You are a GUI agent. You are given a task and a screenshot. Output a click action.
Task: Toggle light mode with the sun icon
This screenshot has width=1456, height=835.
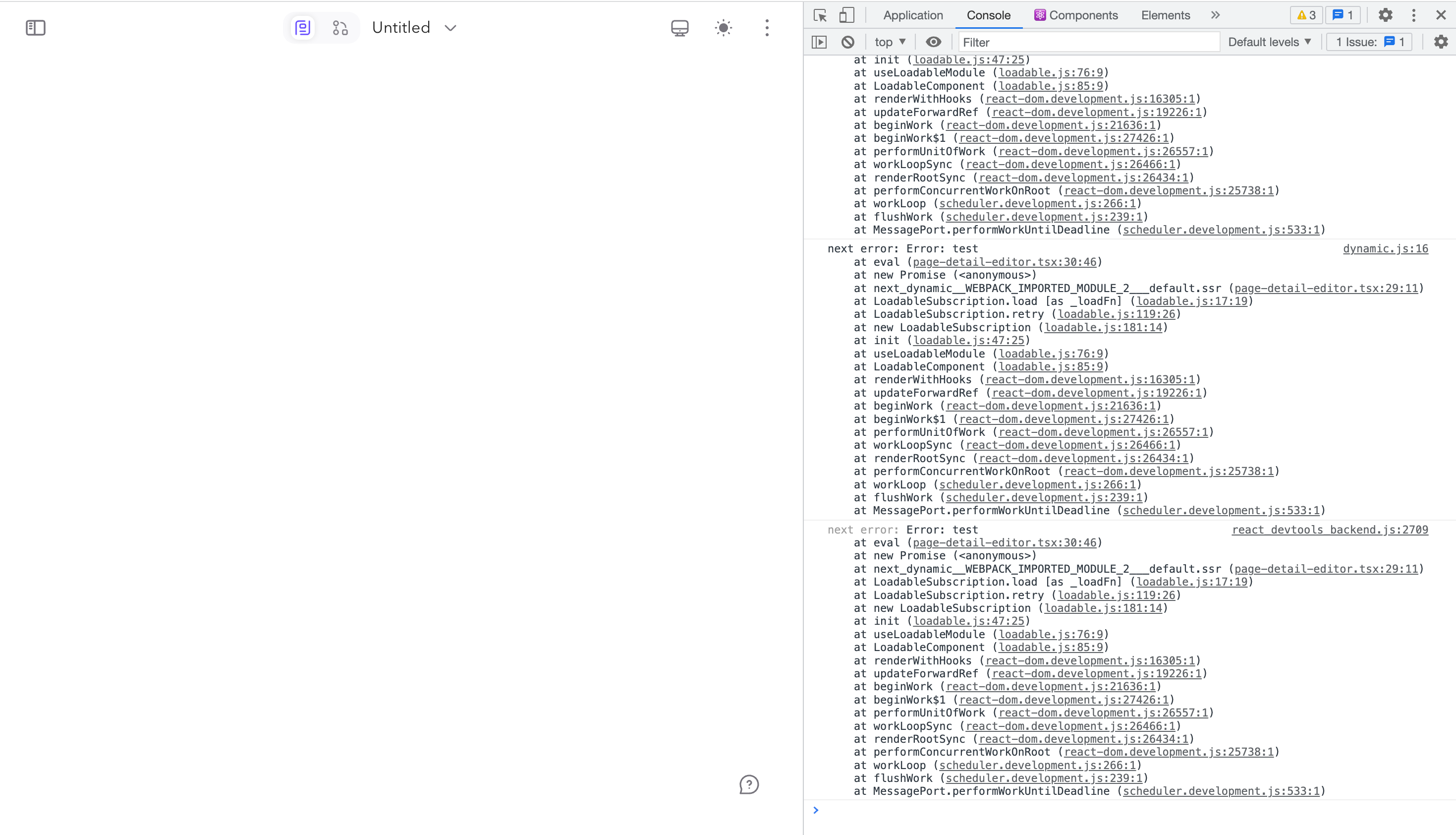[723, 27]
